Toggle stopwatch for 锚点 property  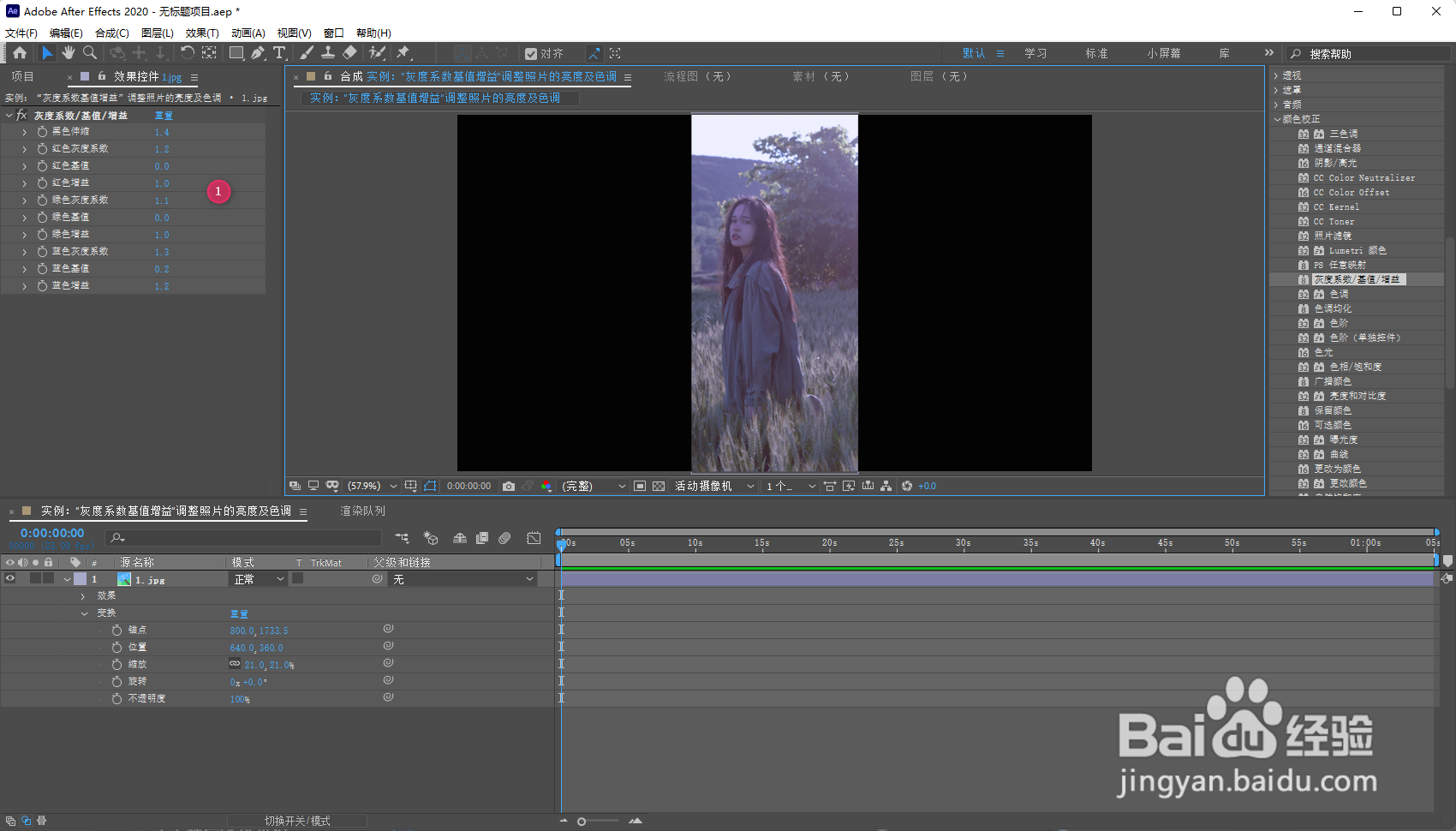tap(116, 630)
